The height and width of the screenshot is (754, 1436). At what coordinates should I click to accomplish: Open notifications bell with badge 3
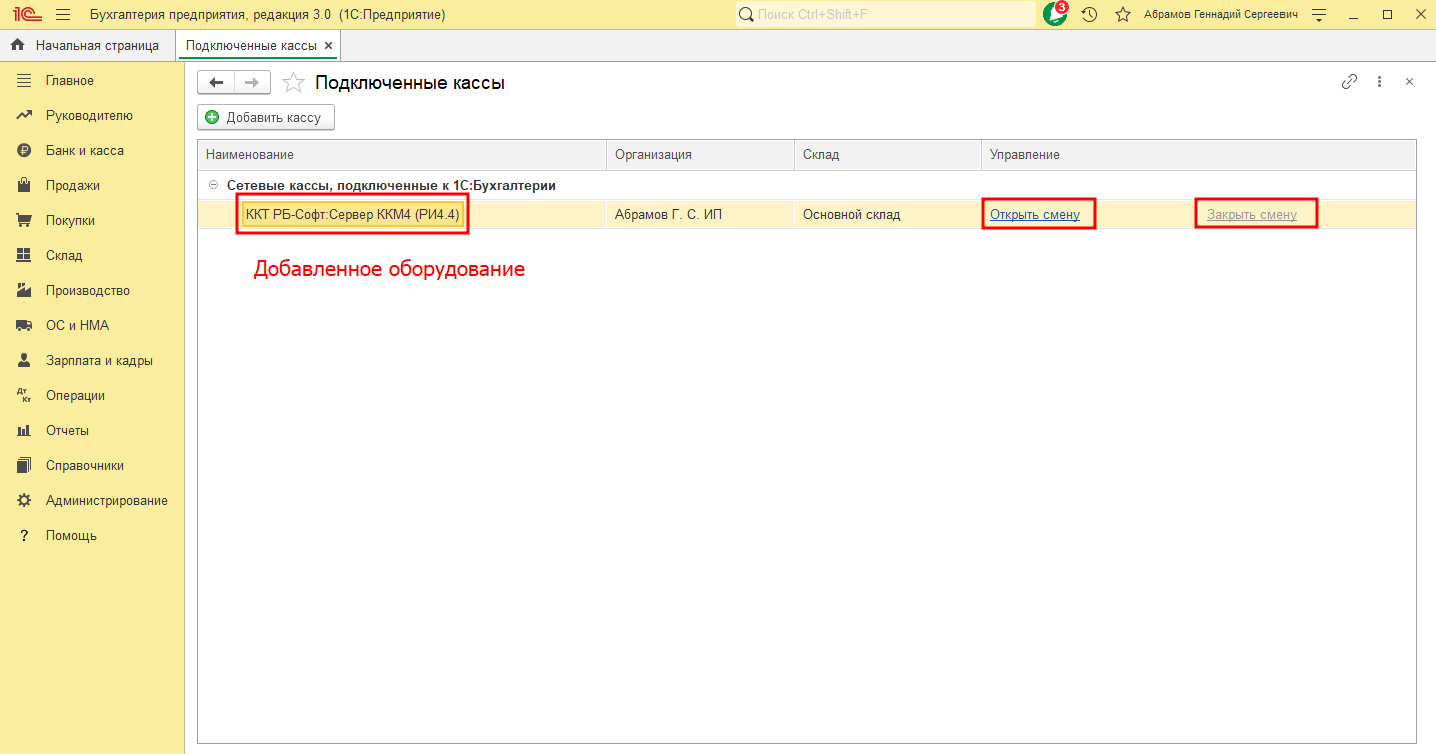click(x=1055, y=14)
